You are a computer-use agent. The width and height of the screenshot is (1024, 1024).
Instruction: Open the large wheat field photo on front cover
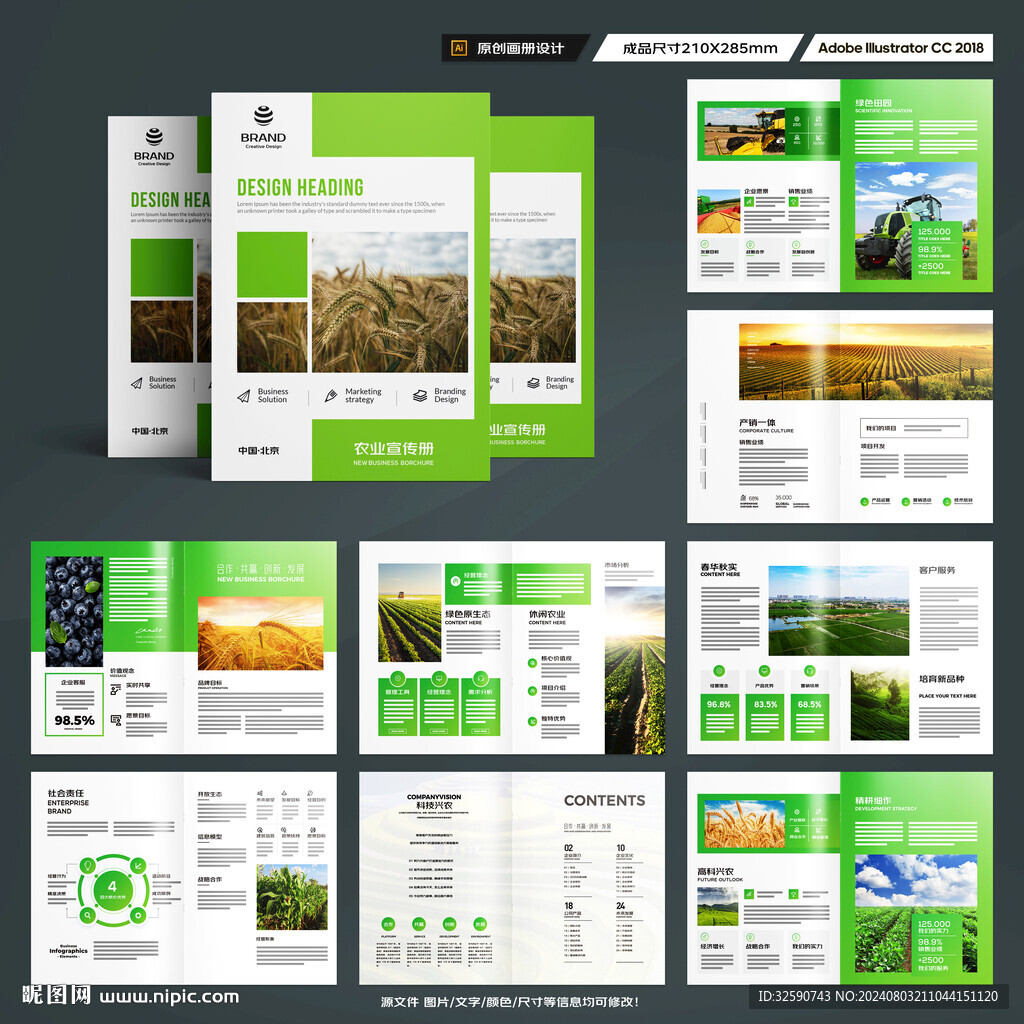point(390,302)
